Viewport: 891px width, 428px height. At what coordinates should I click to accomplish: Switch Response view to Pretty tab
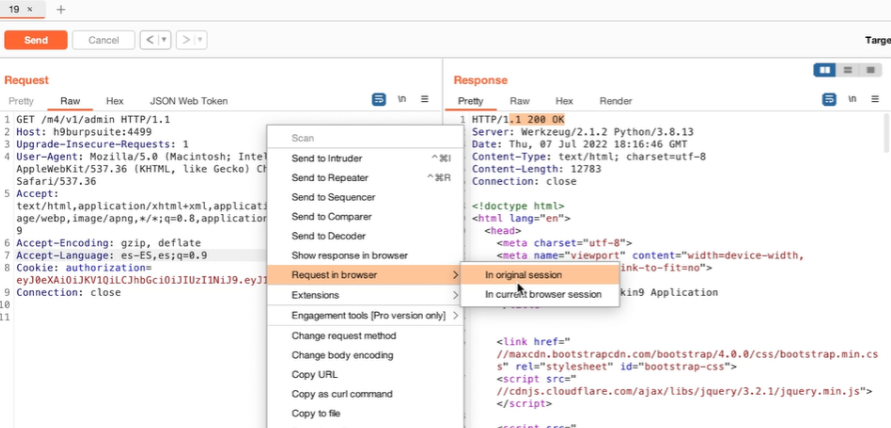tap(470, 101)
